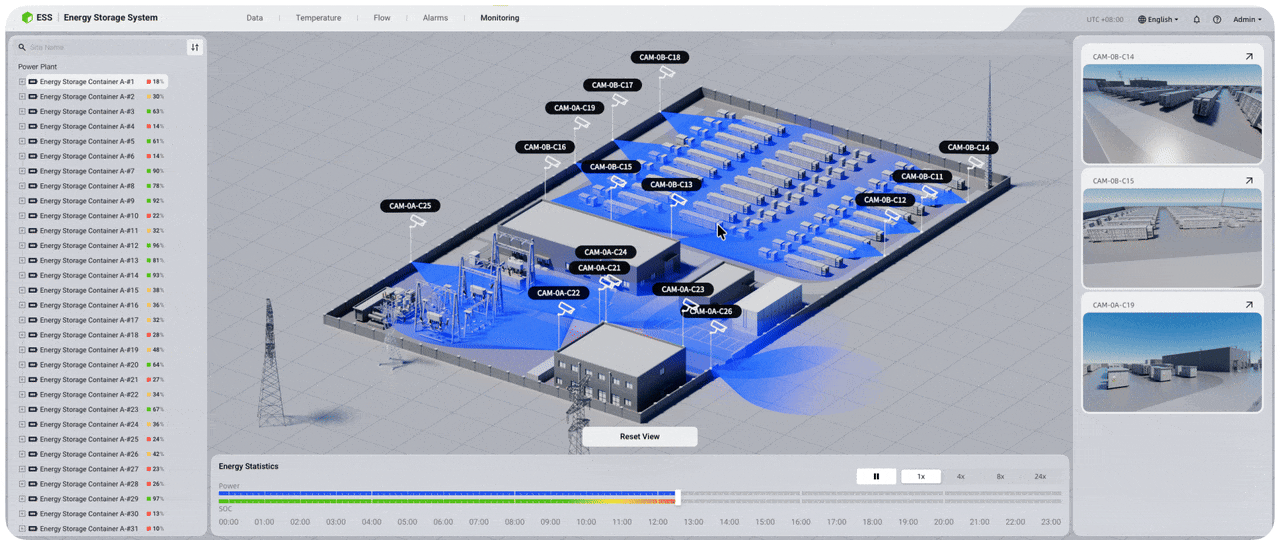Expand Energy Storage Container A-#16 node
This screenshot has height=540, width=1280.
coord(22,305)
